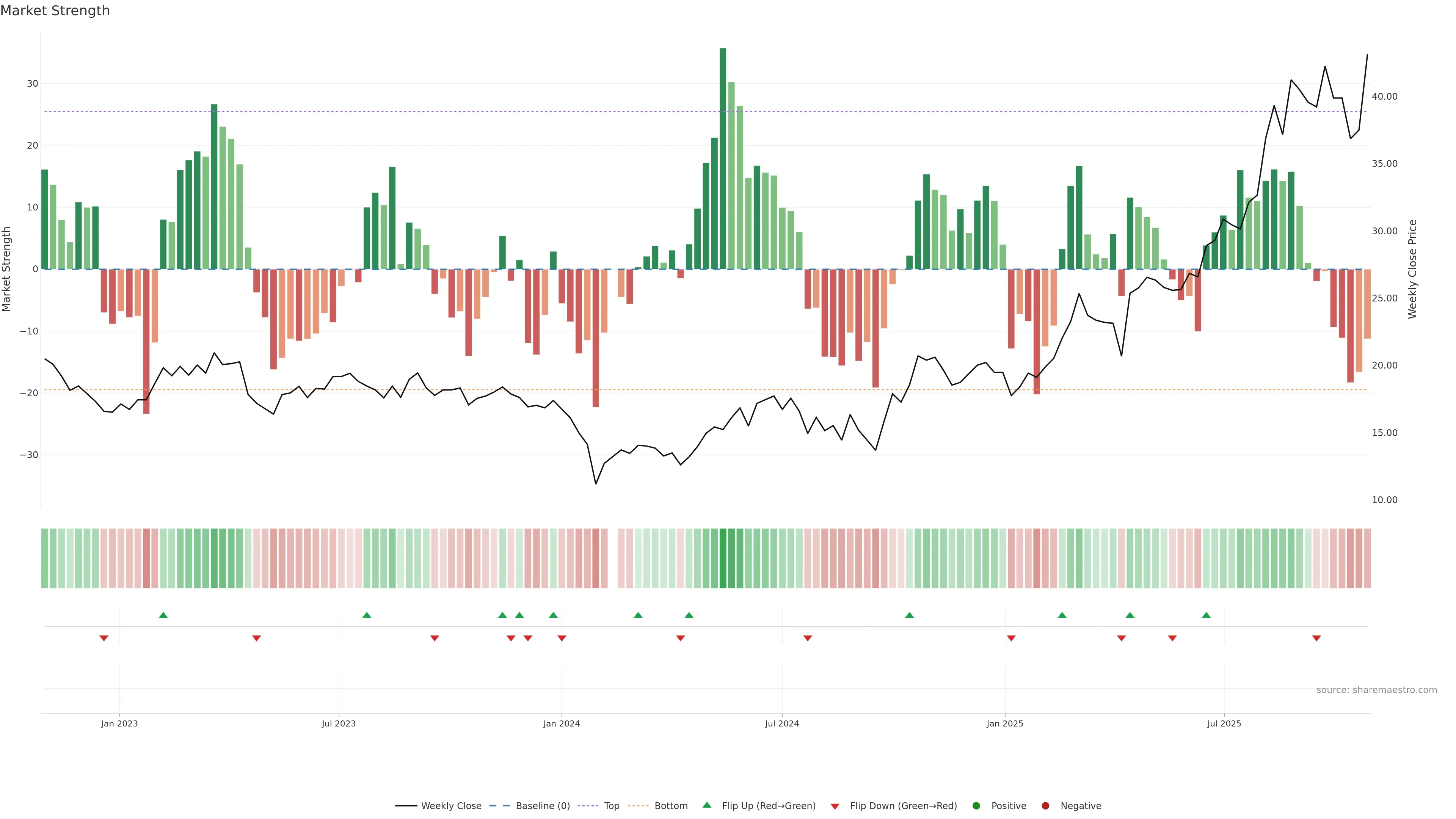Screen dimensions: 1456x819
Task: Click the tallest green bar near 35
Action: 723,158
